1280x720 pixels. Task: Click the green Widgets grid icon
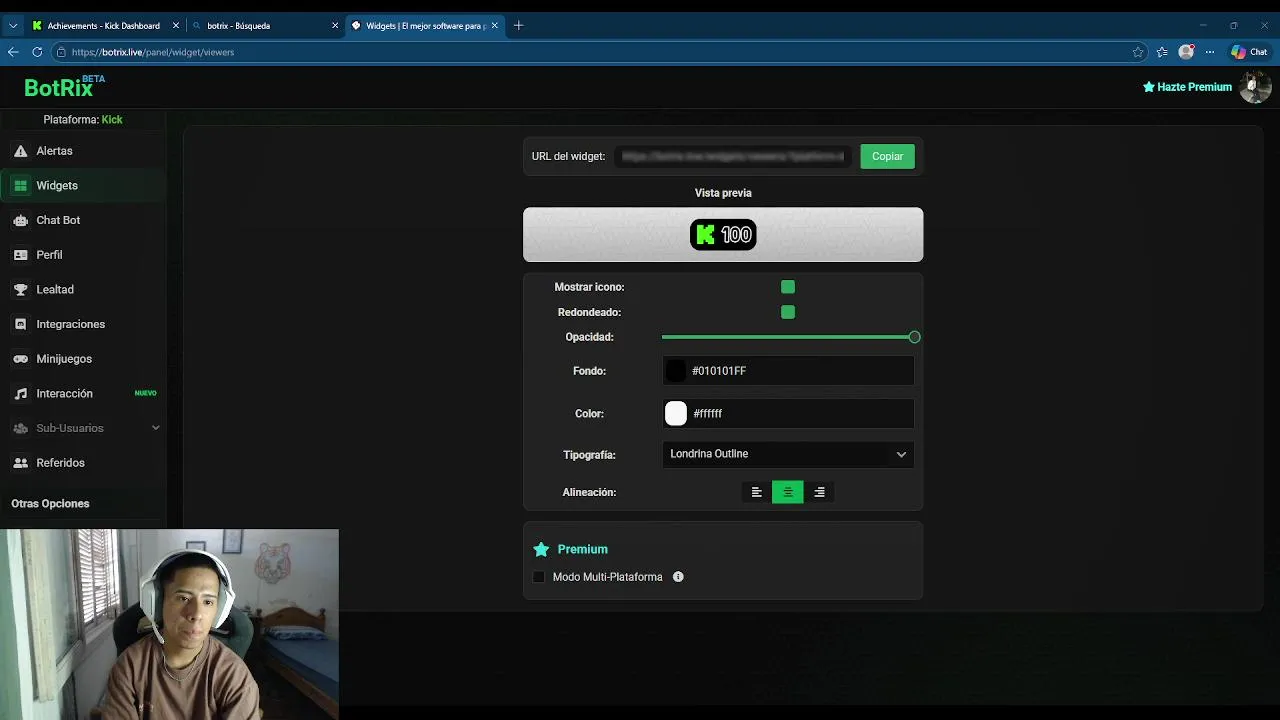click(20, 186)
